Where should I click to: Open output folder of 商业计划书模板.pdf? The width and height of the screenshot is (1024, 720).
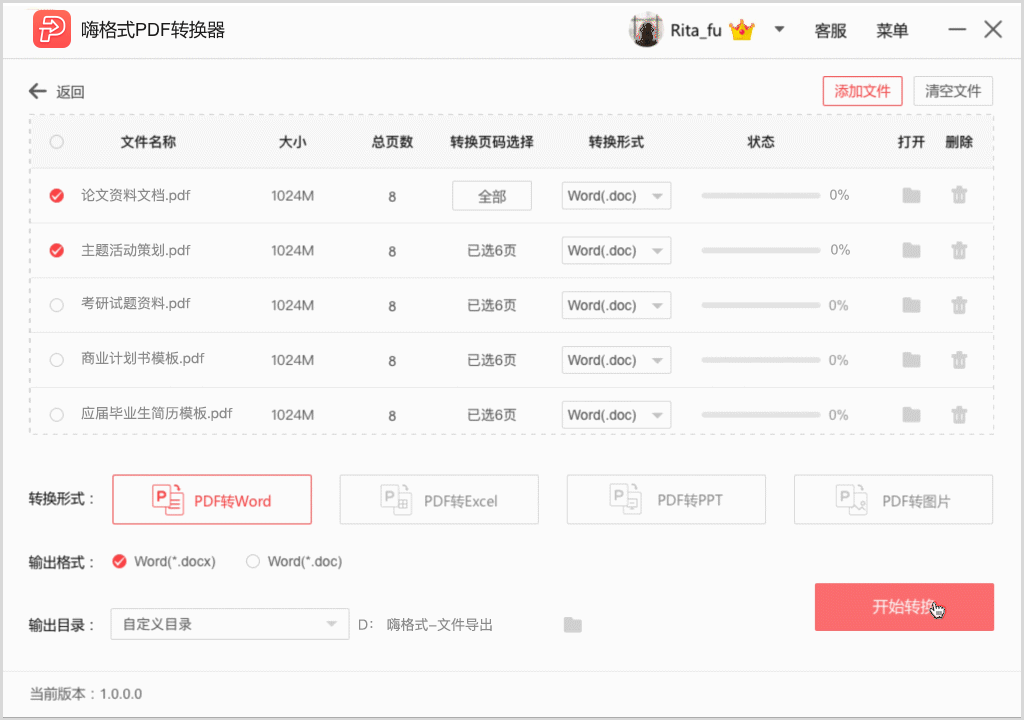point(911,360)
